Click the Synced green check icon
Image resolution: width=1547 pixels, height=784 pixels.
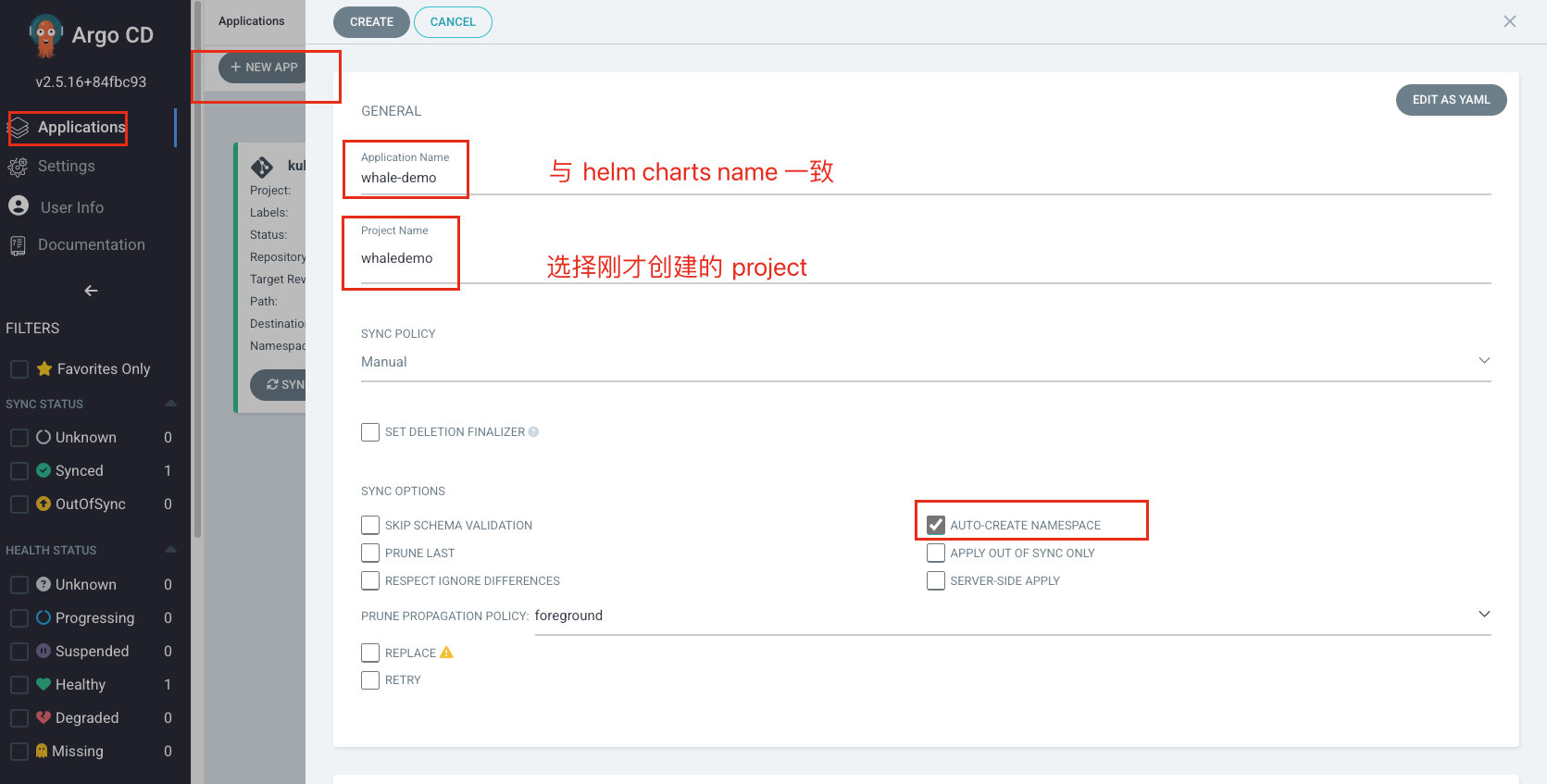pos(44,470)
